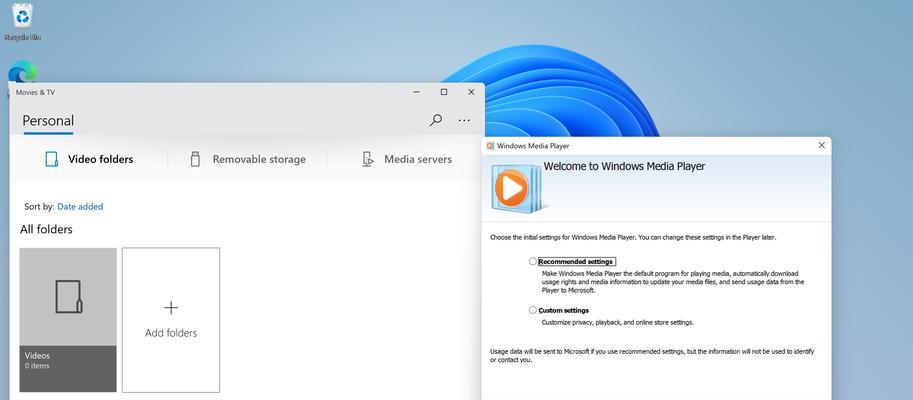
Task: Click the '0 items' text on Videos tile
Action: (37, 366)
